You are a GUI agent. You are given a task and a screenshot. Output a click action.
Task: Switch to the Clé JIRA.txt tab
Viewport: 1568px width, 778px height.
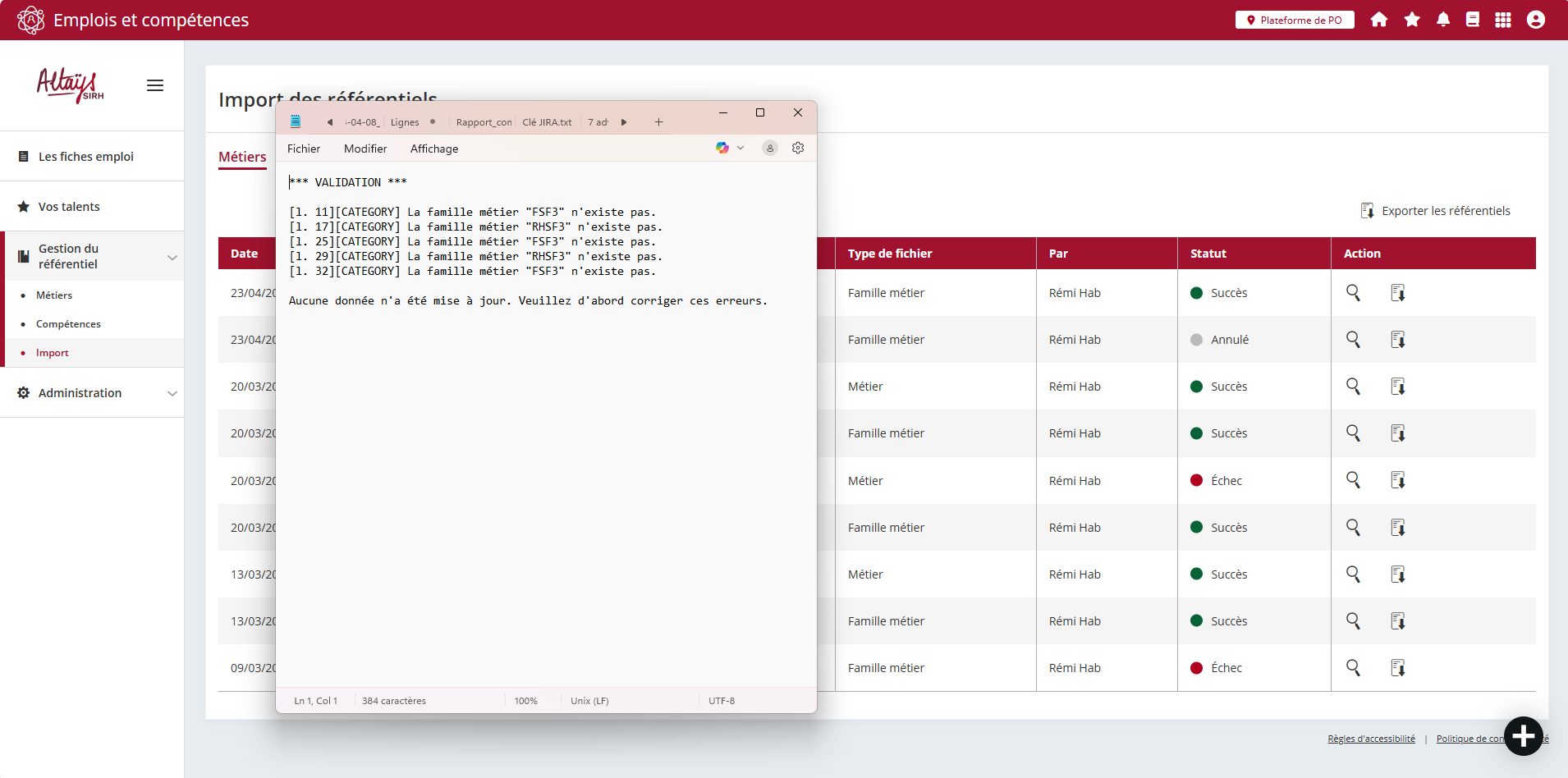pyautogui.click(x=547, y=122)
